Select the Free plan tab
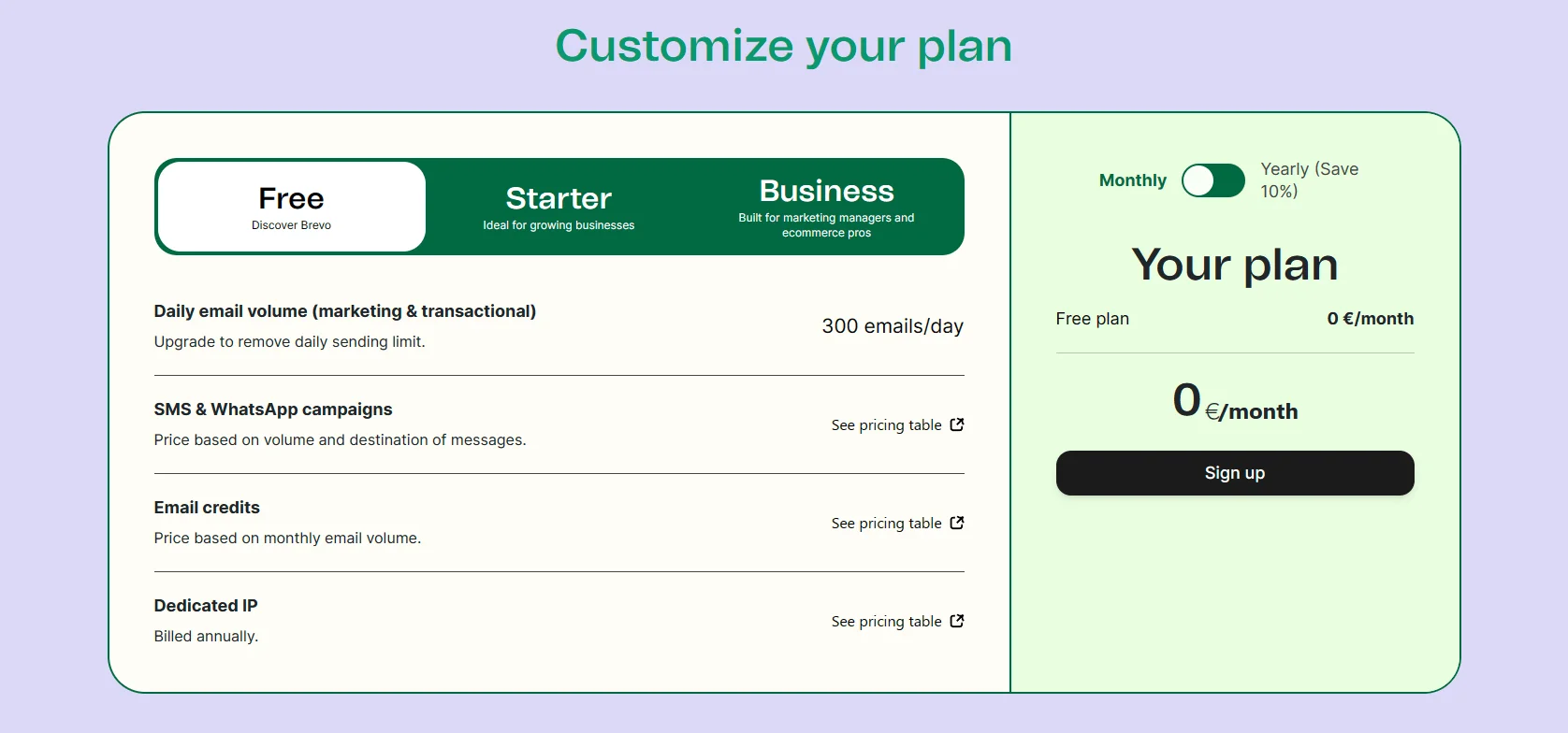This screenshot has height=733, width=1568. (292, 207)
